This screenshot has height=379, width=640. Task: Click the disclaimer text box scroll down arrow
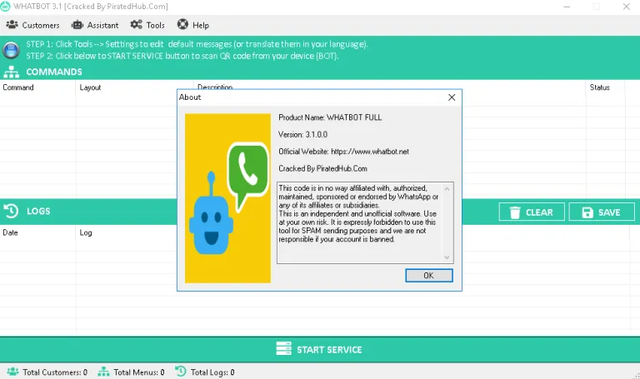pyautogui.click(x=447, y=257)
